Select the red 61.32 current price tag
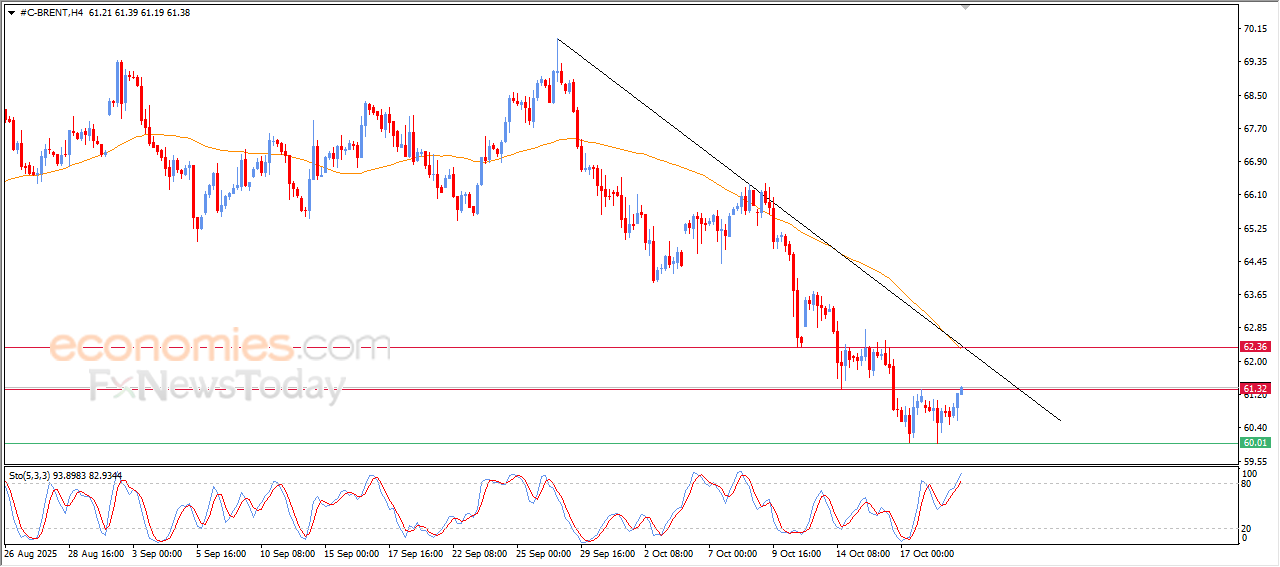1280x567 pixels. point(1255,388)
